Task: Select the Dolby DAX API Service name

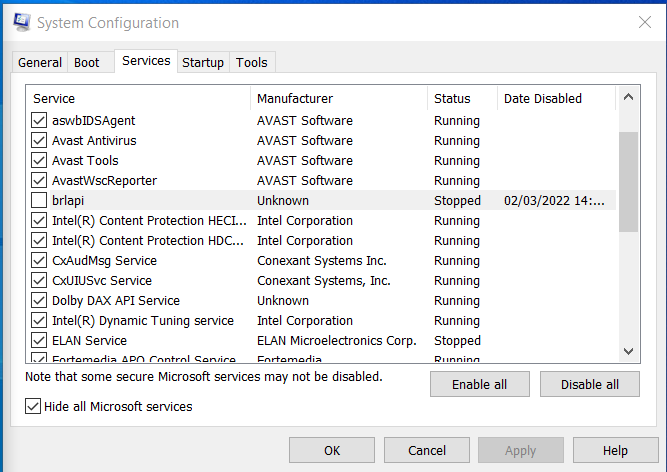Action: point(116,301)
